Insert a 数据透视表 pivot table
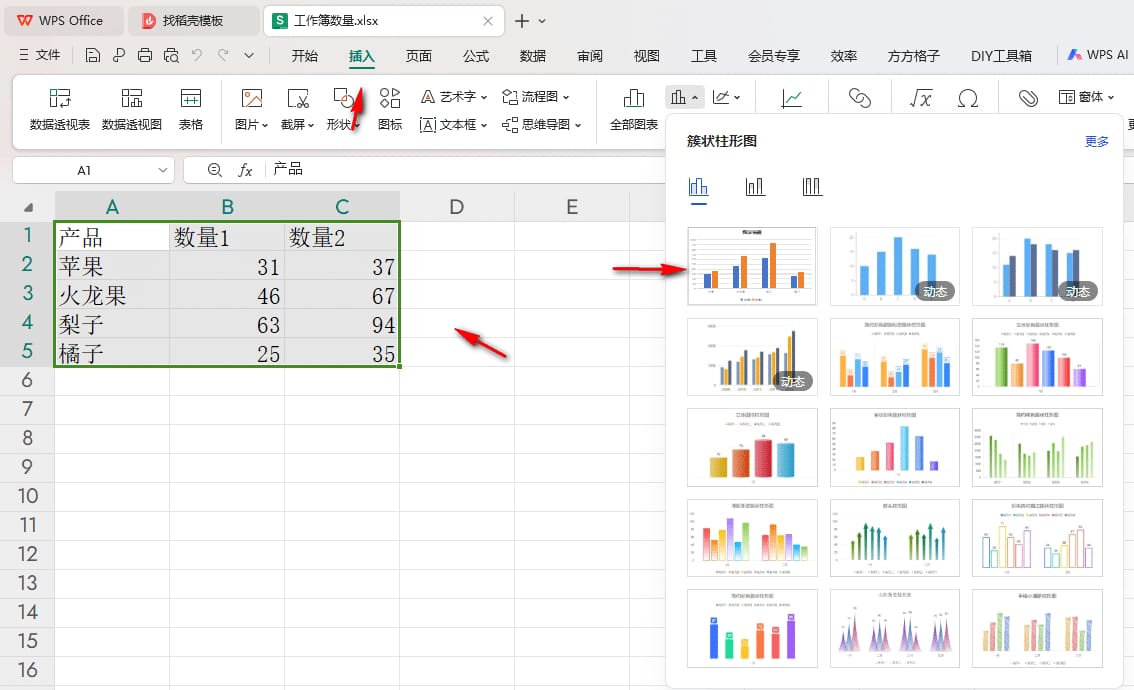This screenshot has width=1134, height=690. pyautogui.click(x=59, y=108)
